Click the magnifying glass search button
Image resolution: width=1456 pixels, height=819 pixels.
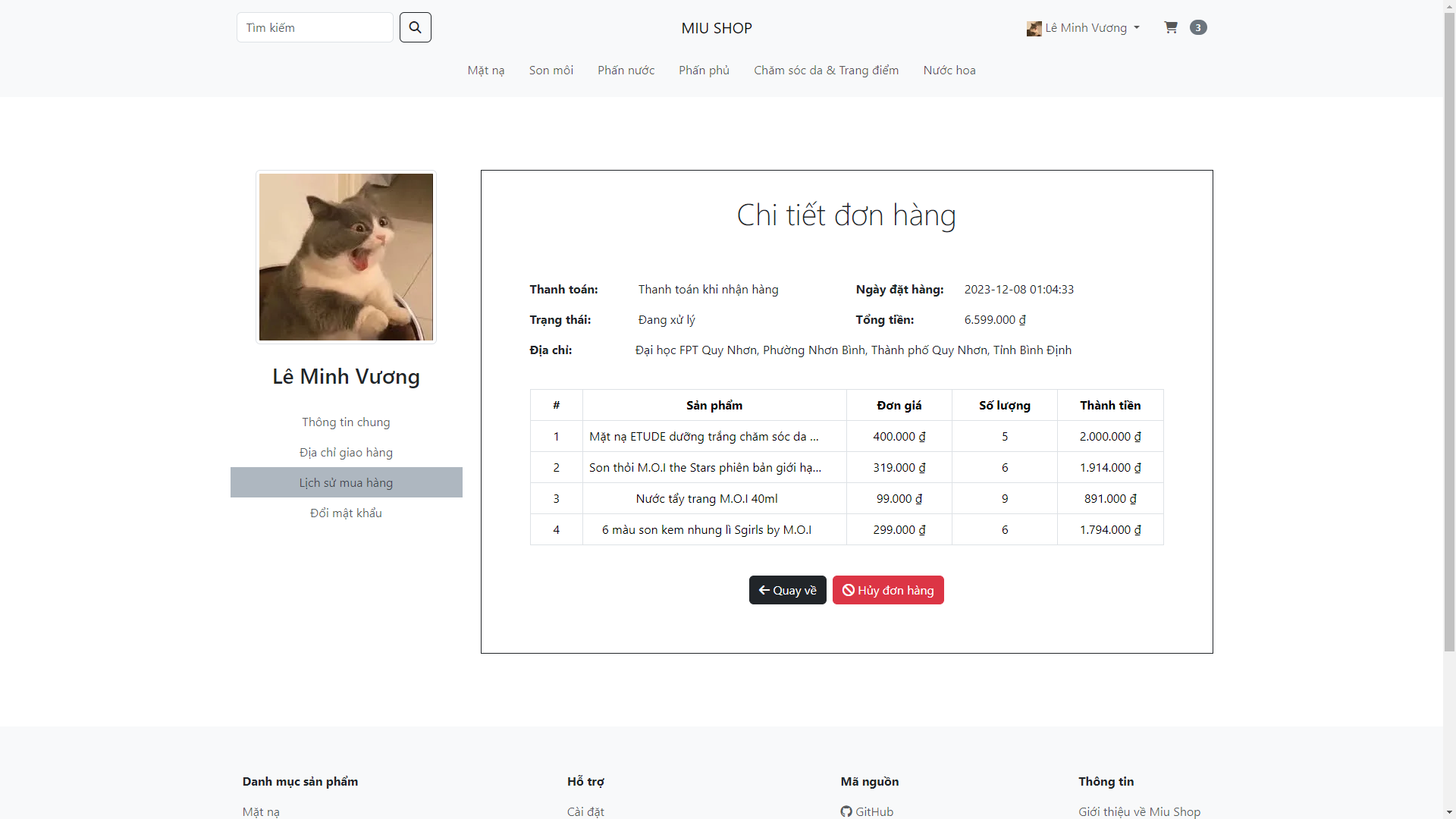(x=415, y=27)
